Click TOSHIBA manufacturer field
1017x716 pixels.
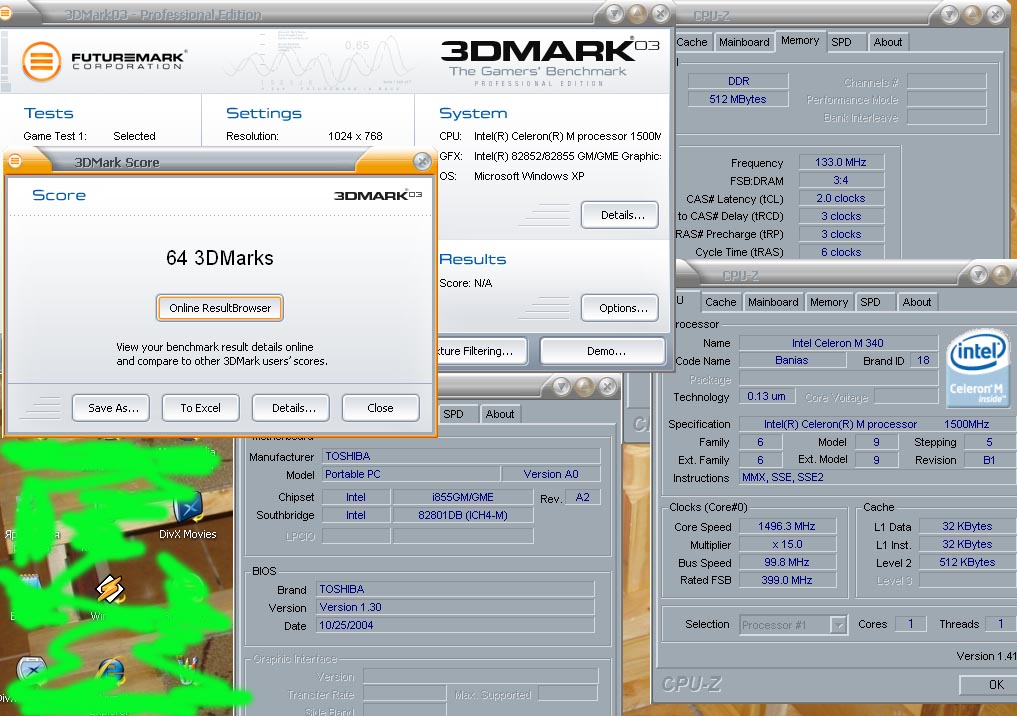coord(461,457)
